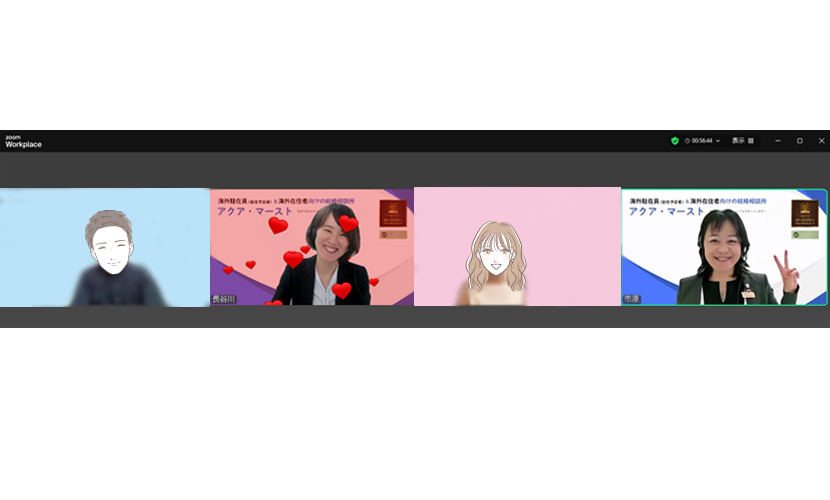The height and width of the screenshot is (500, 830).
Task: Maximize the Zoom meeting window
Action: click(800, 141)
